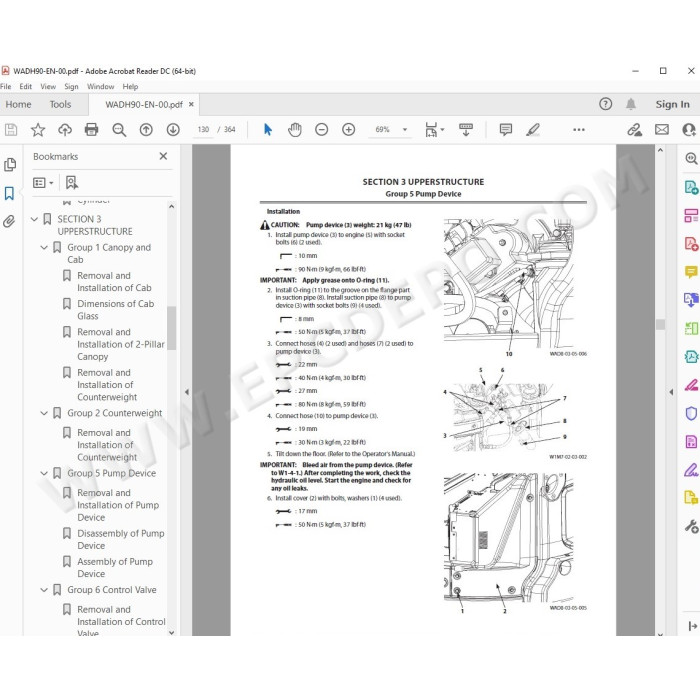Collapse left navigation pane arrow
This screenshot has height=700, width=700.
(187, 392)
